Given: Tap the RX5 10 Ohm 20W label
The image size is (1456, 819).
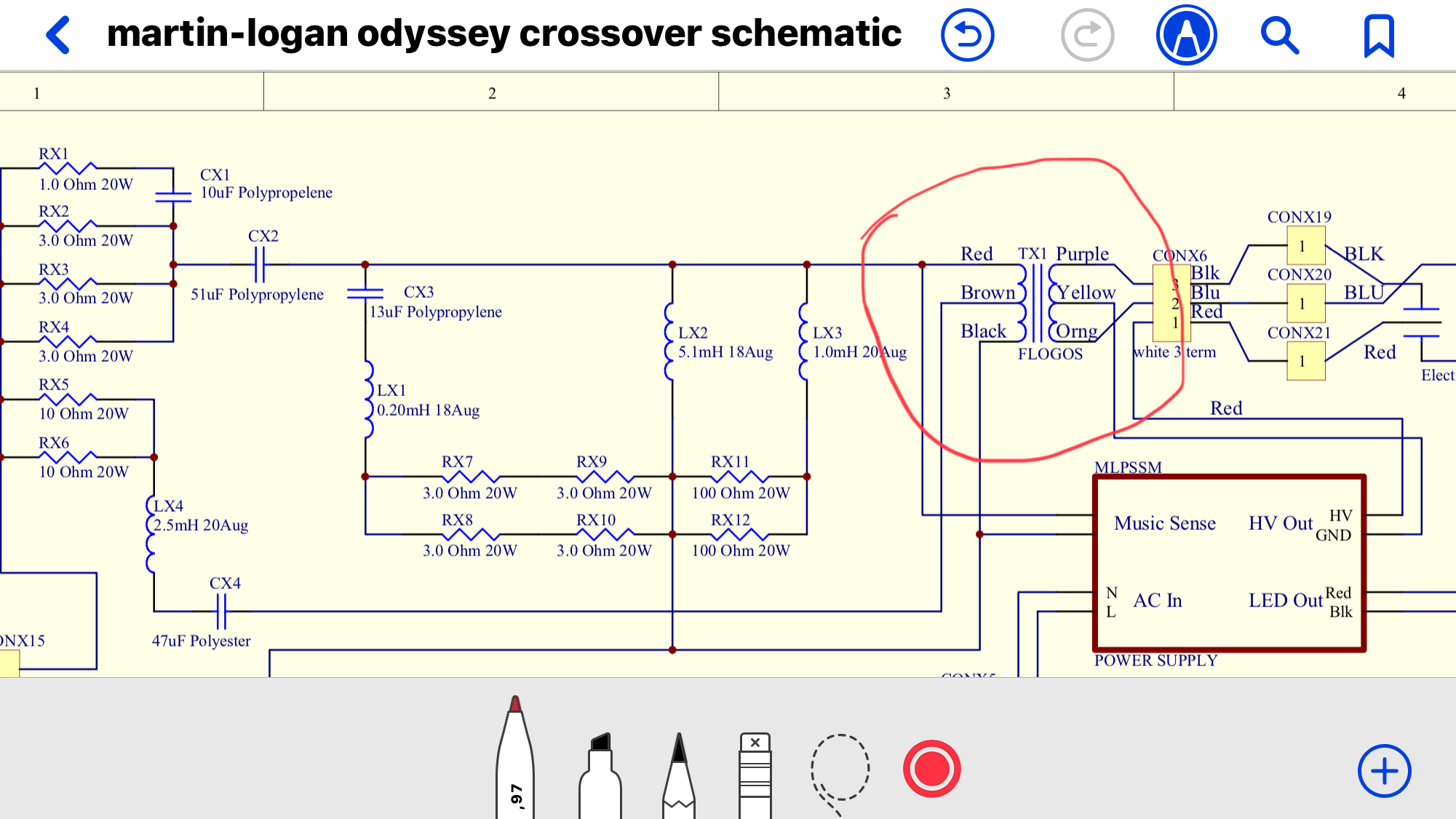Looking at the screenshot, I should [84, 399].
